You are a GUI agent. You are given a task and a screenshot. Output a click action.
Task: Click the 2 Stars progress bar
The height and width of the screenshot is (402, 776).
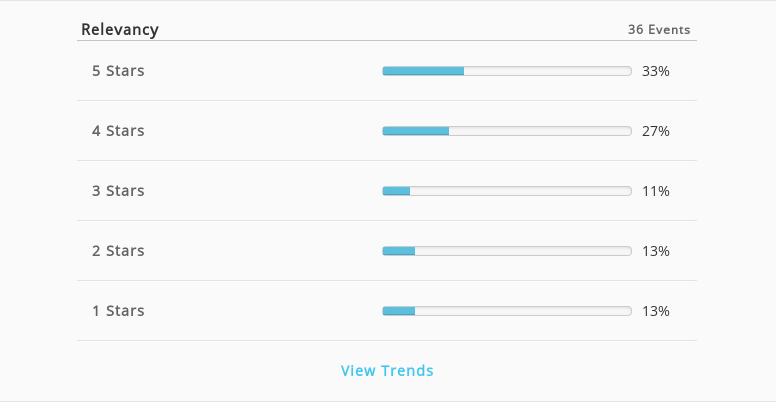507,251
